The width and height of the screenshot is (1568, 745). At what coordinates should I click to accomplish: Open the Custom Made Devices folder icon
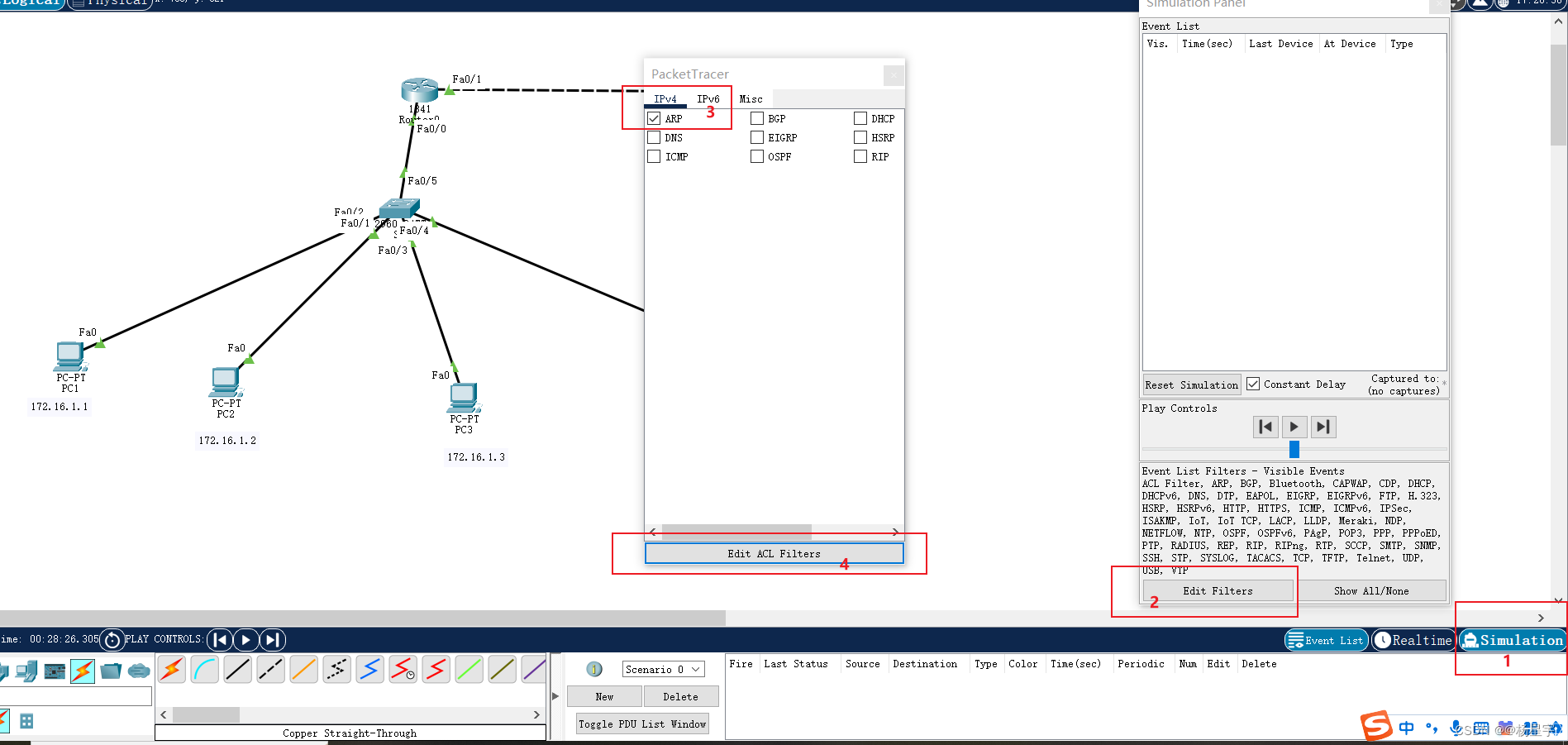(111, 670)
